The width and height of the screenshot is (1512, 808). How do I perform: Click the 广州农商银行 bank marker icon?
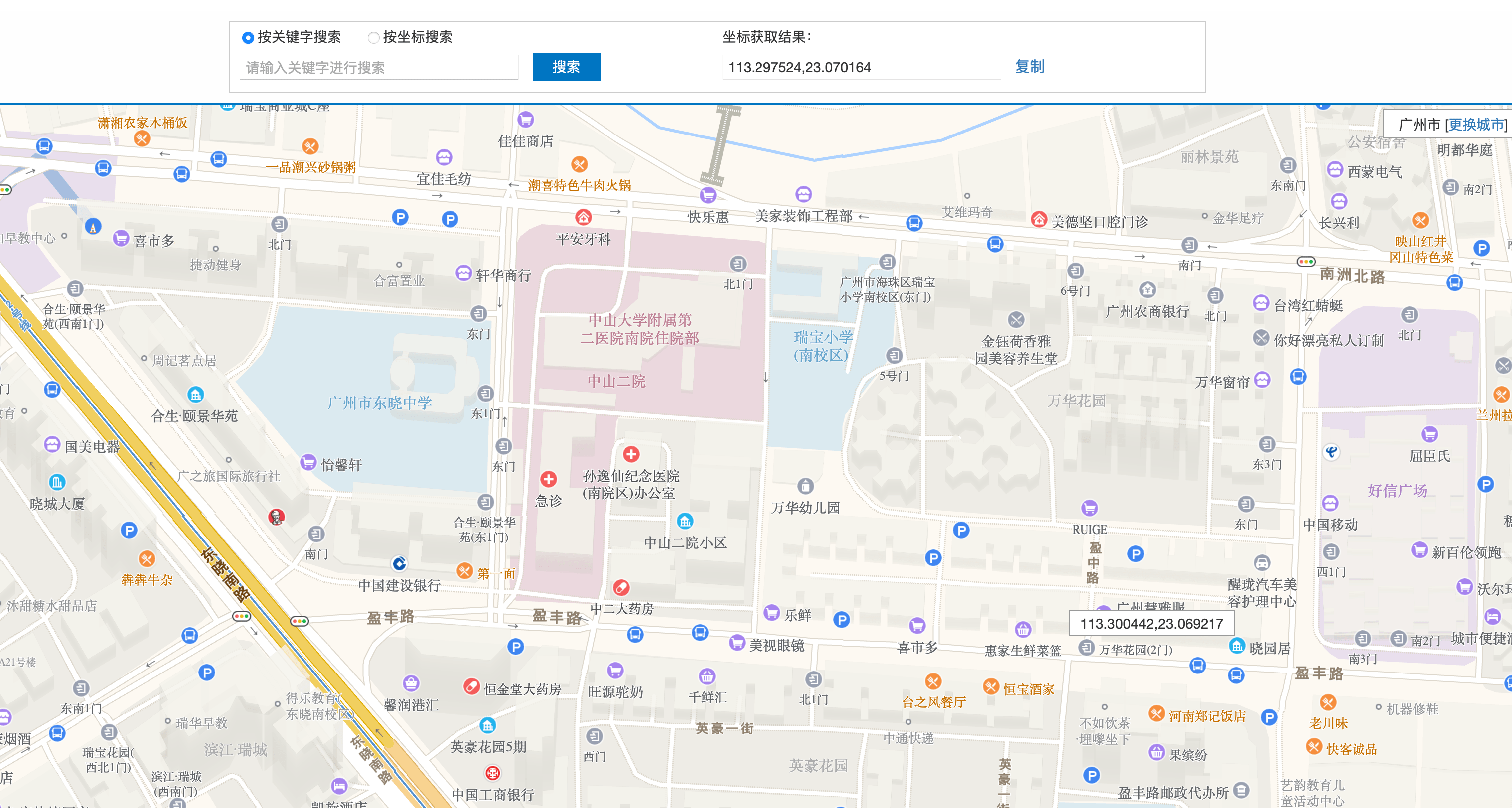(1147, 290)
